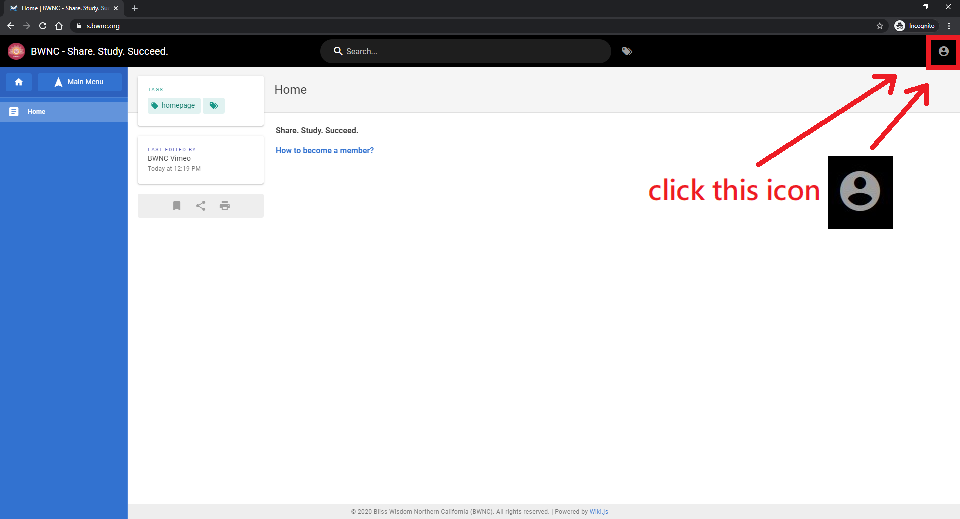960x519 pixels.
Task: Click the account icon in the top-right header
Action: [943, 51]
